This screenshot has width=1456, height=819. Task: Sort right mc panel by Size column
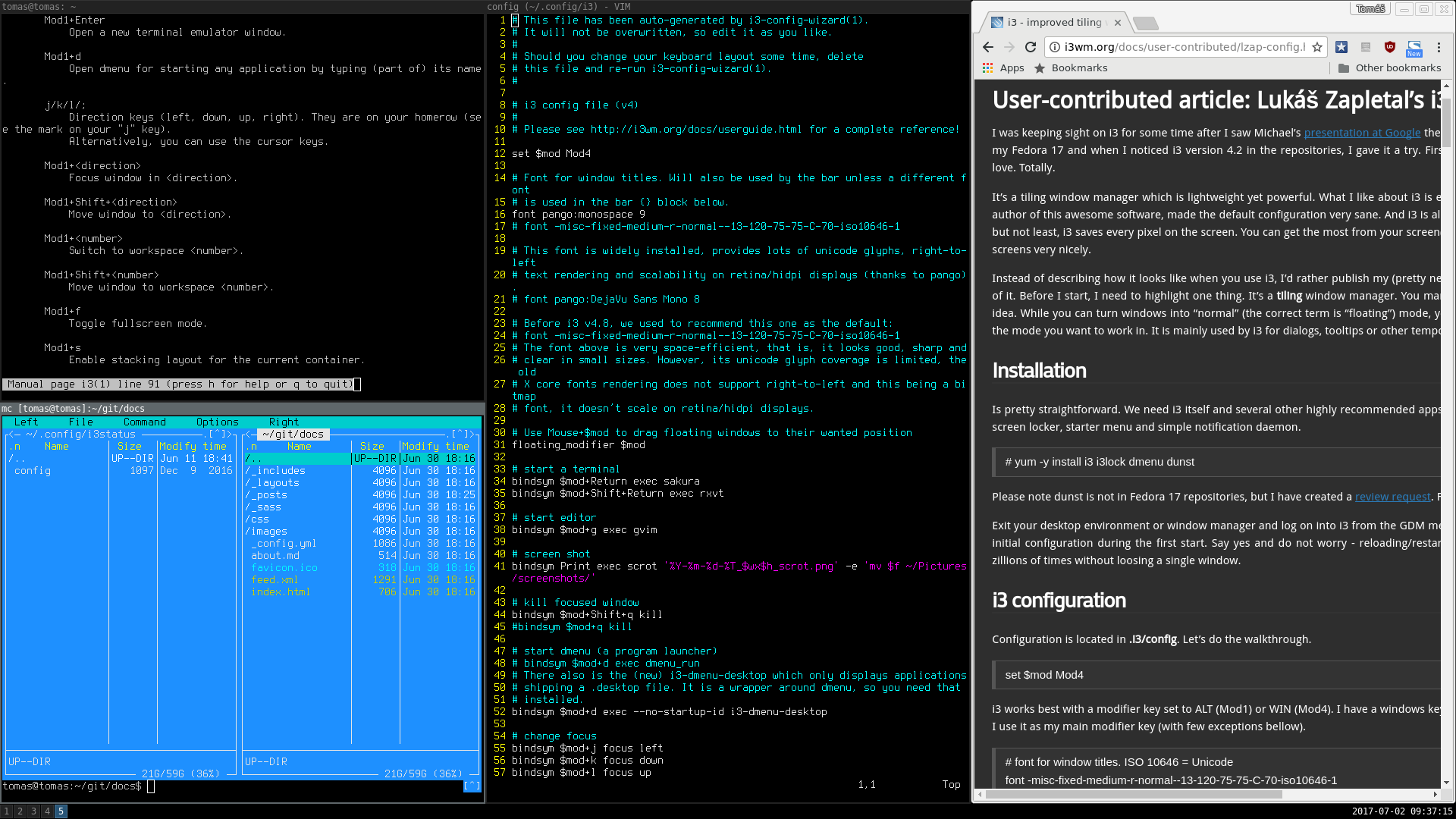pos(372,447)
